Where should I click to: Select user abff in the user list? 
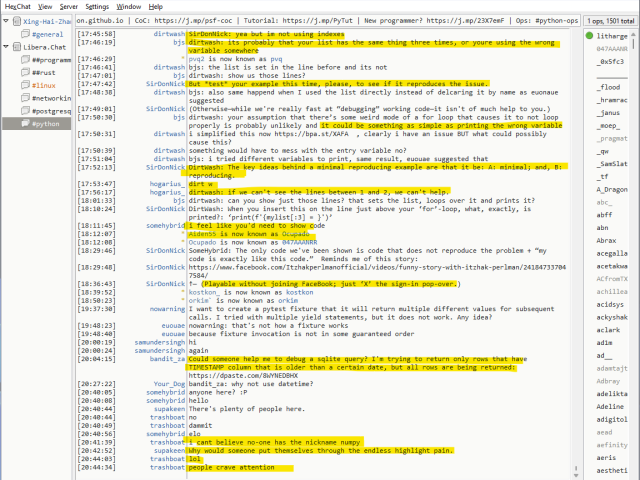pos(604,215)
